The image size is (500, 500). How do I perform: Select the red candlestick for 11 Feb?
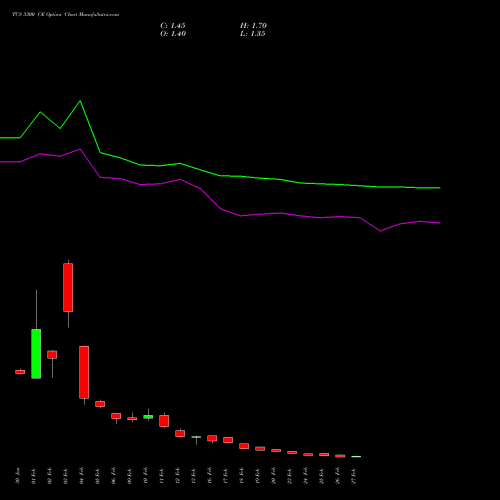pyautogui.click(x=164, y=421)
